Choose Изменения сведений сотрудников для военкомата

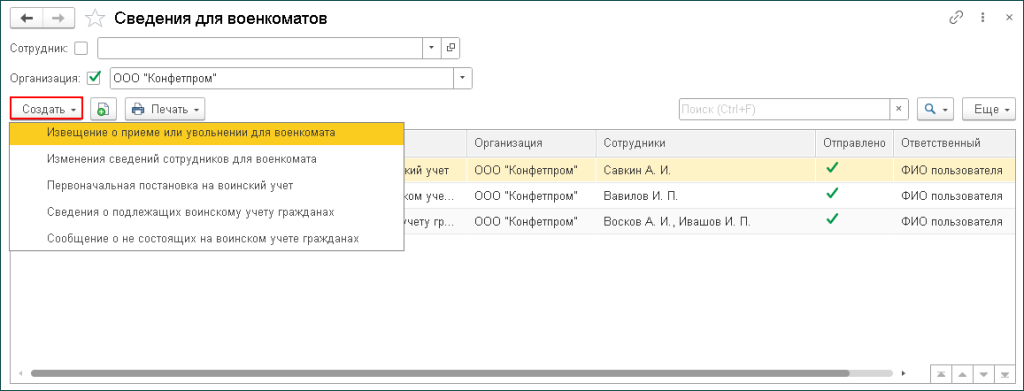coord(207,159)
